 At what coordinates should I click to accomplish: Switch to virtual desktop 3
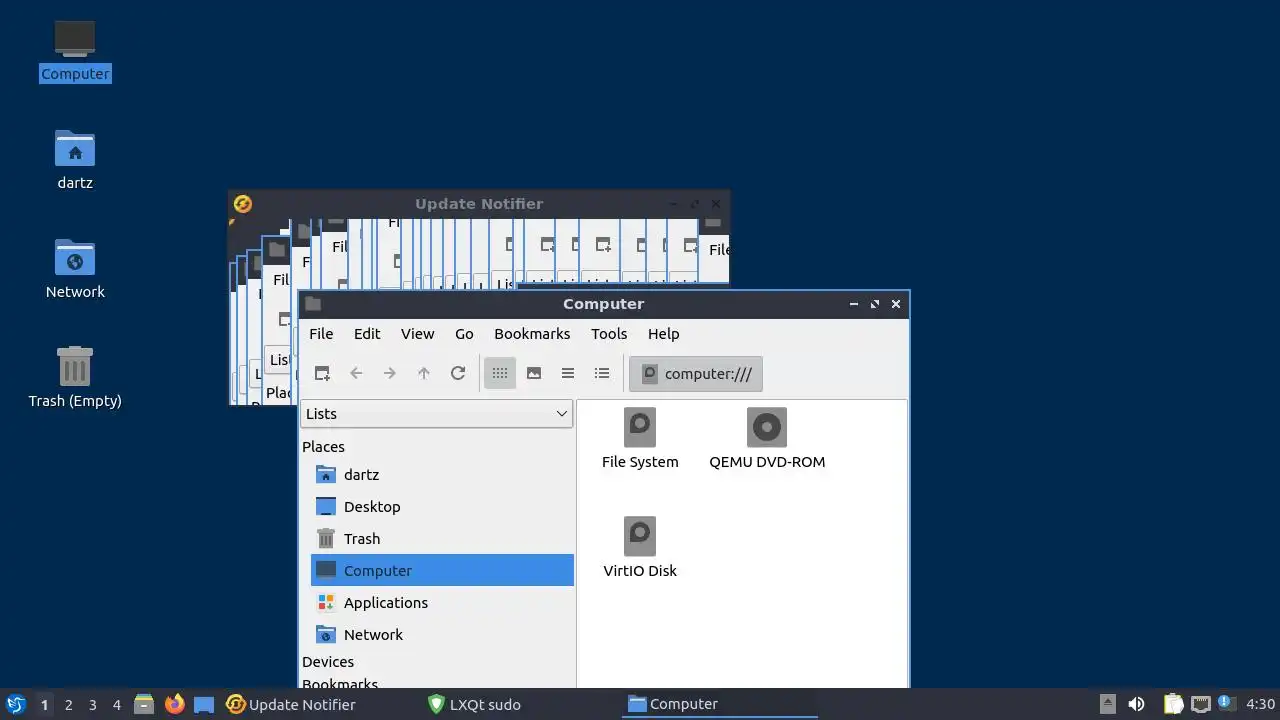[x=92, y=705]
